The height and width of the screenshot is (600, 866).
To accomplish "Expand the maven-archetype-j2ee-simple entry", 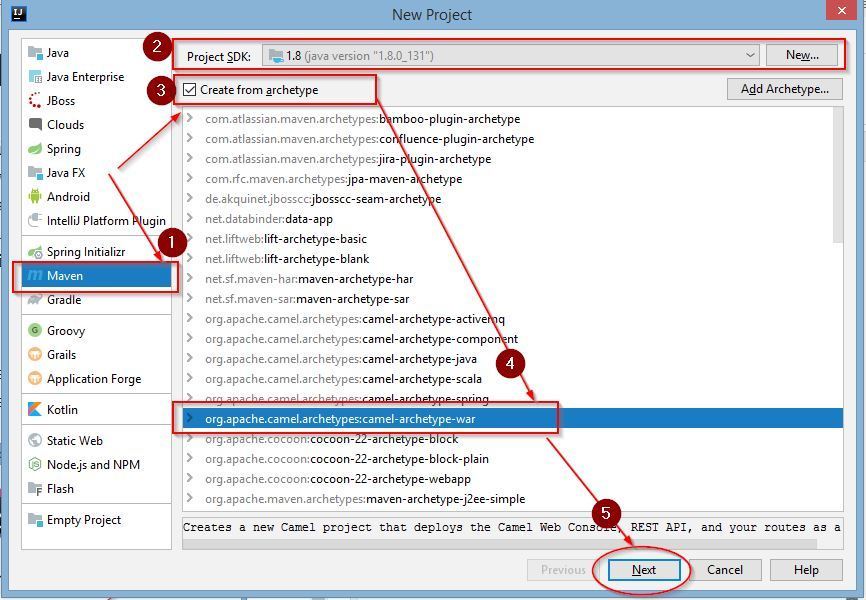I will pyautogui.click(x=189, y=498).
